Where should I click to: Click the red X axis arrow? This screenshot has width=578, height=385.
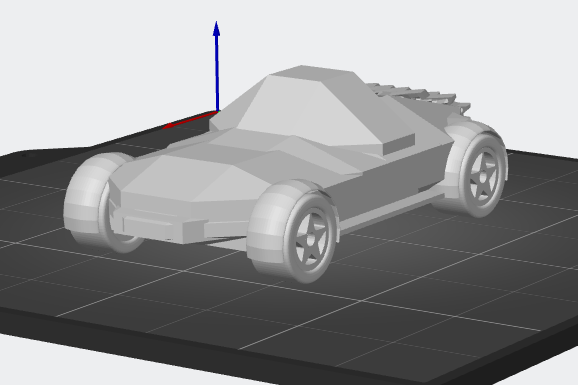point(191,120)
